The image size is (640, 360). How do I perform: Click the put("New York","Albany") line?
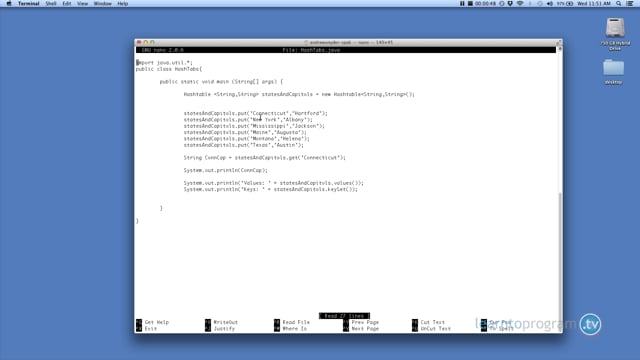[x=248, y=120]
